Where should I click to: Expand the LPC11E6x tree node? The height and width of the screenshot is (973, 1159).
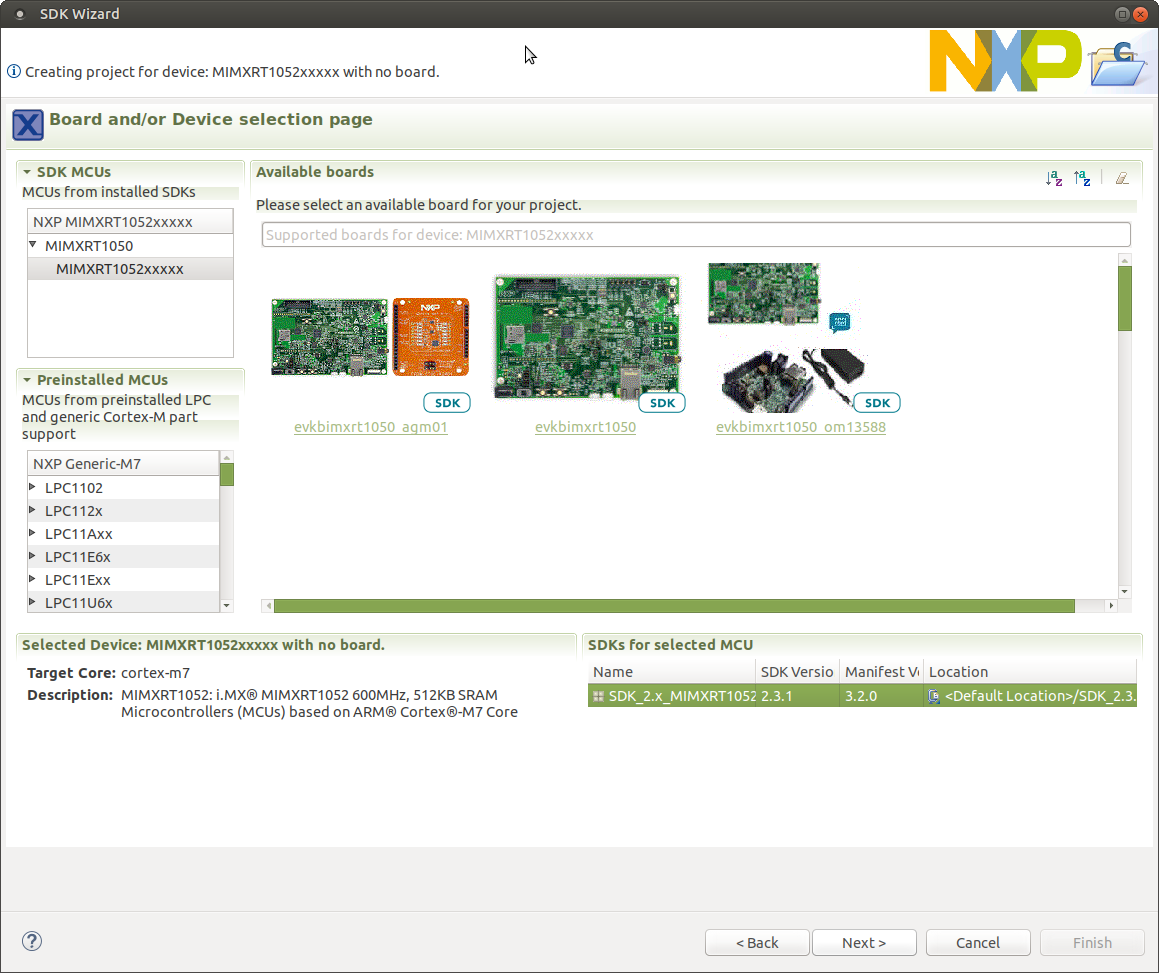[33, 555]
